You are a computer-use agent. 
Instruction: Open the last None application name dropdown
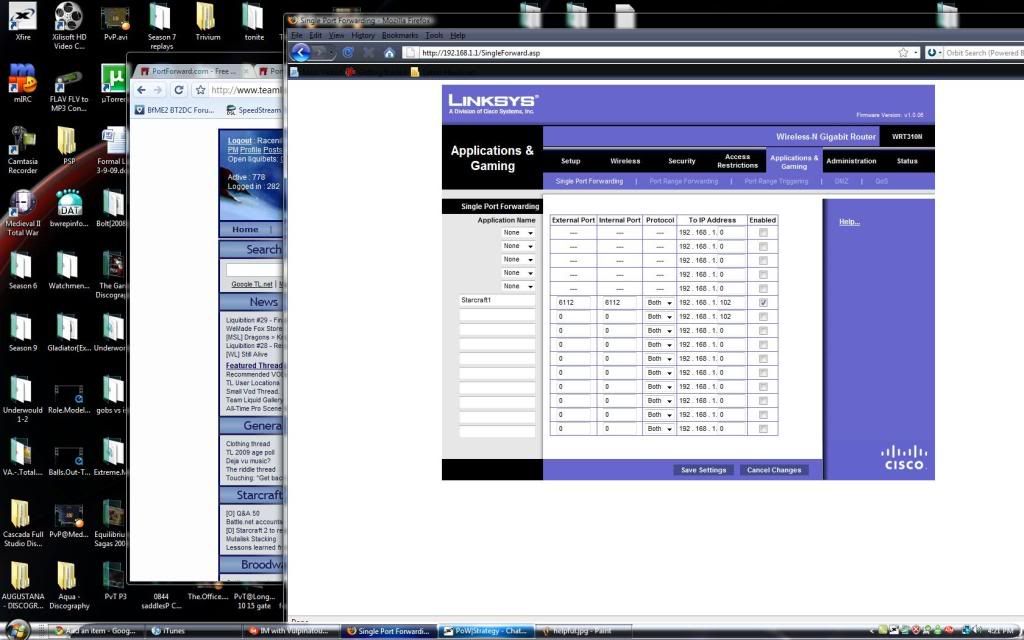click(x=518, y=286)
